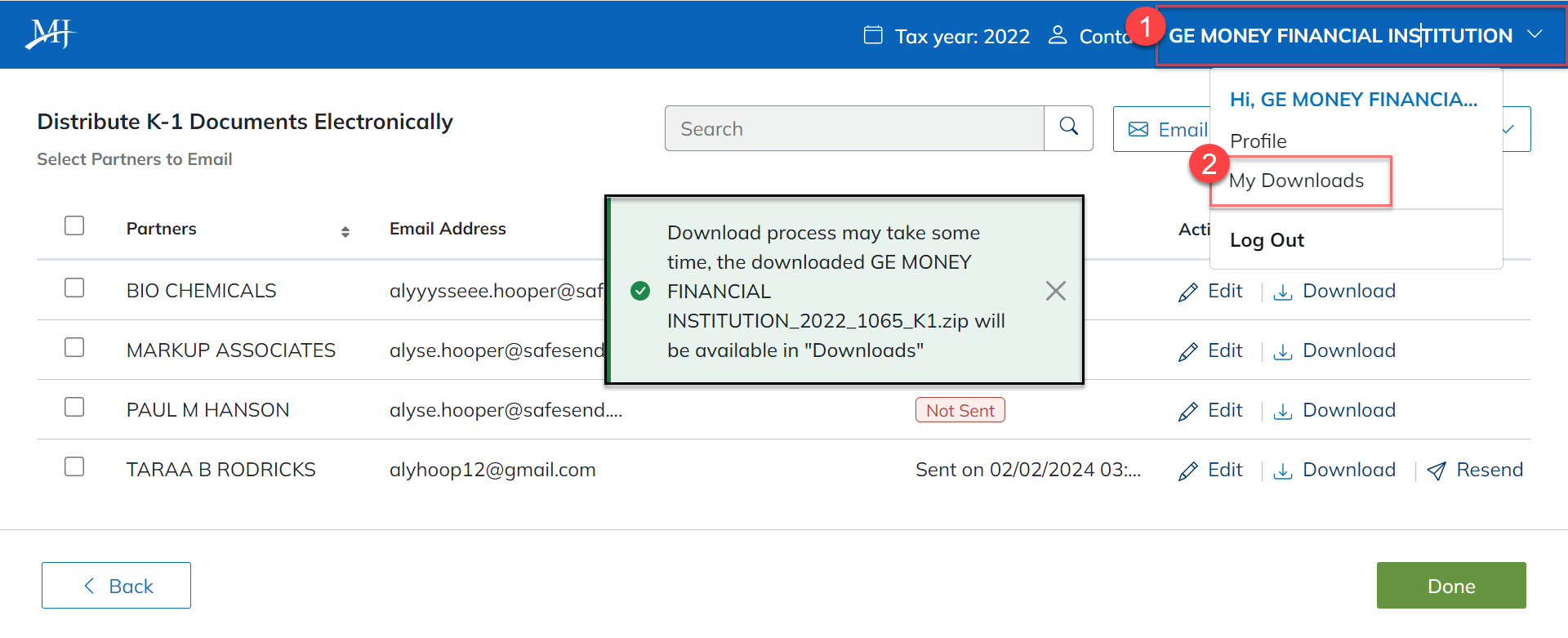The height and width of the screenshot is (638, 1568).
Task: Click Resend link for TARAA B RODRICKS
Action: click(1490, 470)
